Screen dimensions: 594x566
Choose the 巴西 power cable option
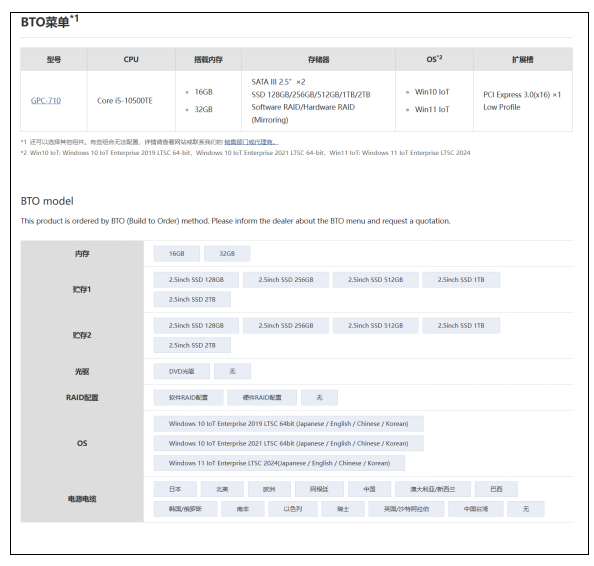496,489
